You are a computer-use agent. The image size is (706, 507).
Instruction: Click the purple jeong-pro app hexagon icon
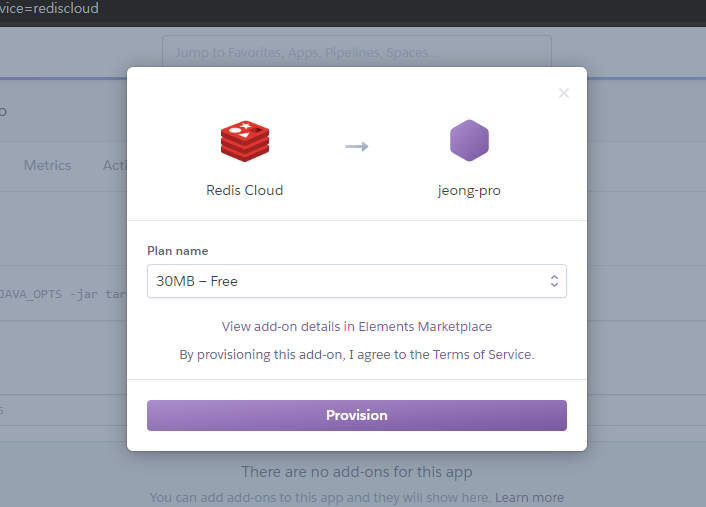coord(469,140)
